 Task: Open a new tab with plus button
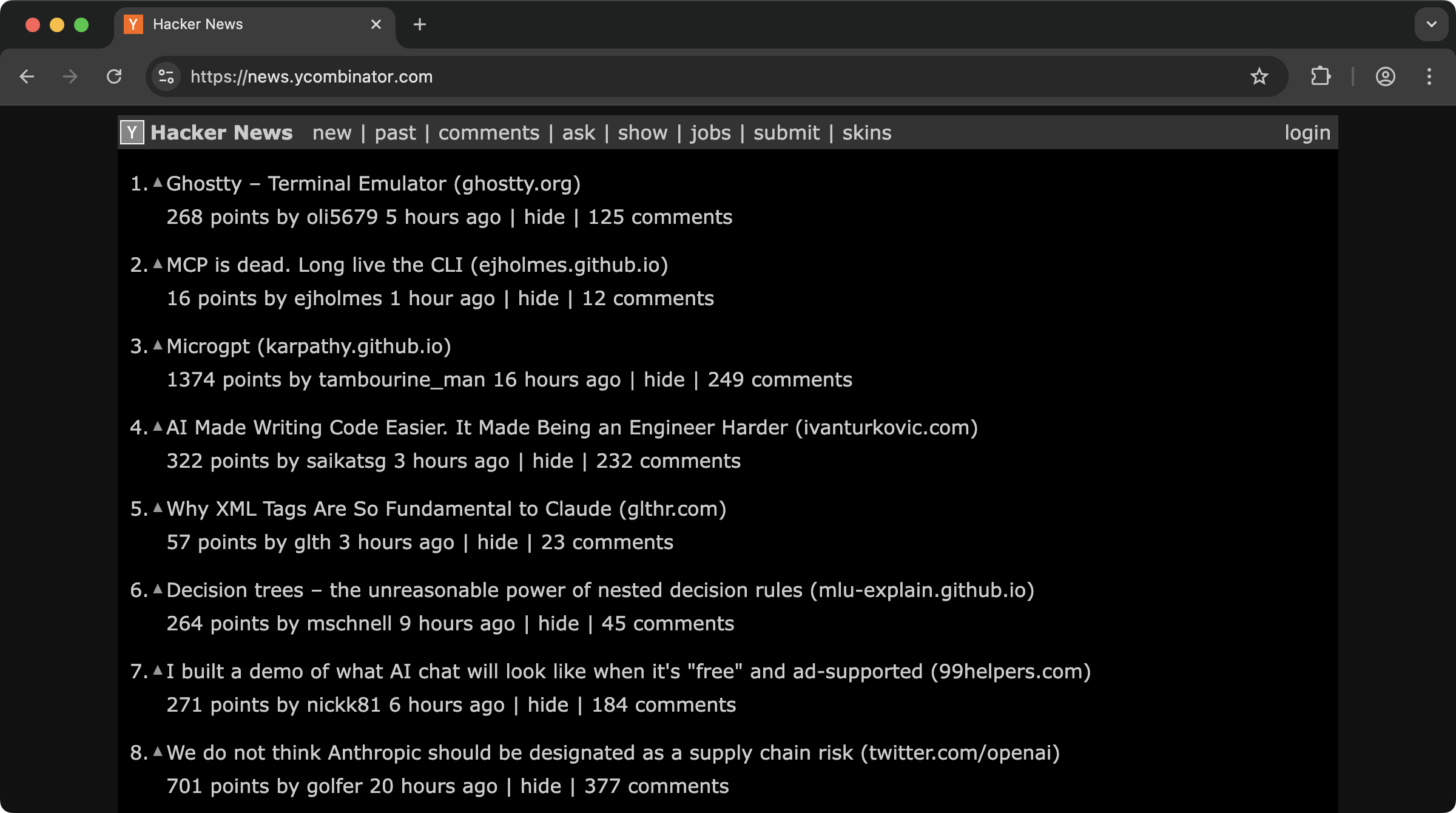pyautogui.click(x=419, y=24)
